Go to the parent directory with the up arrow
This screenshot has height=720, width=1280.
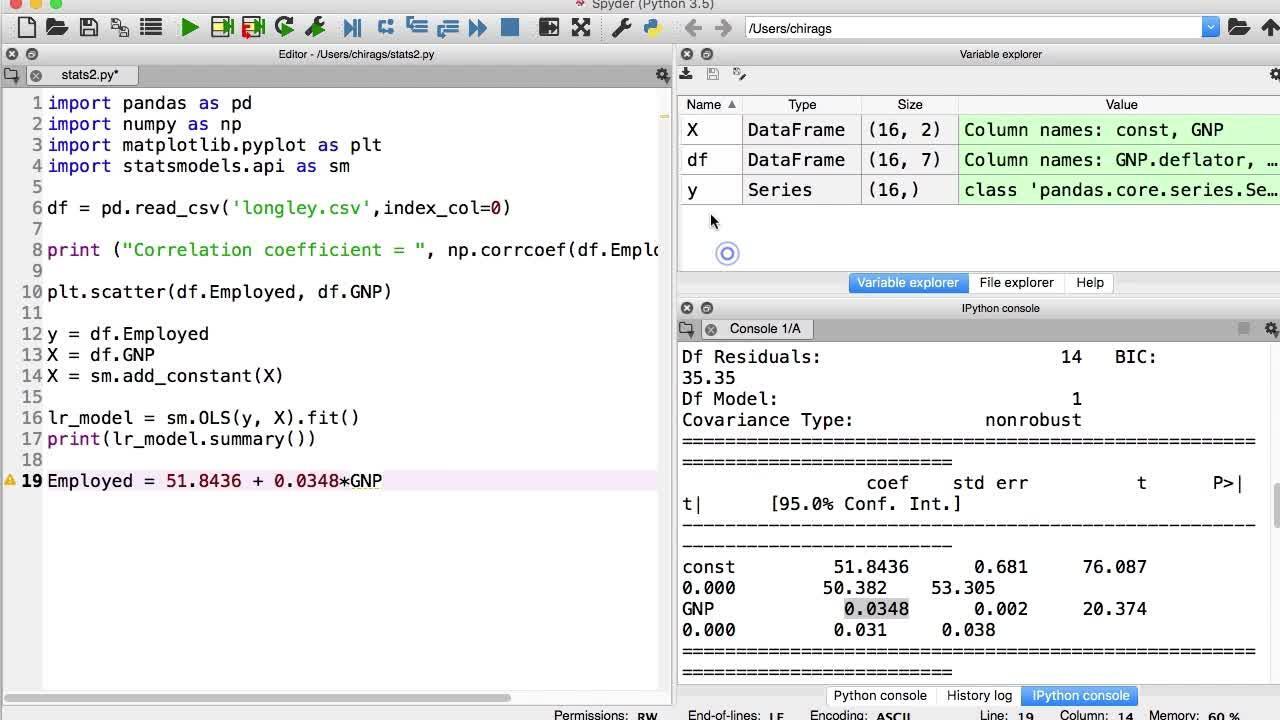coord(1270,28)
